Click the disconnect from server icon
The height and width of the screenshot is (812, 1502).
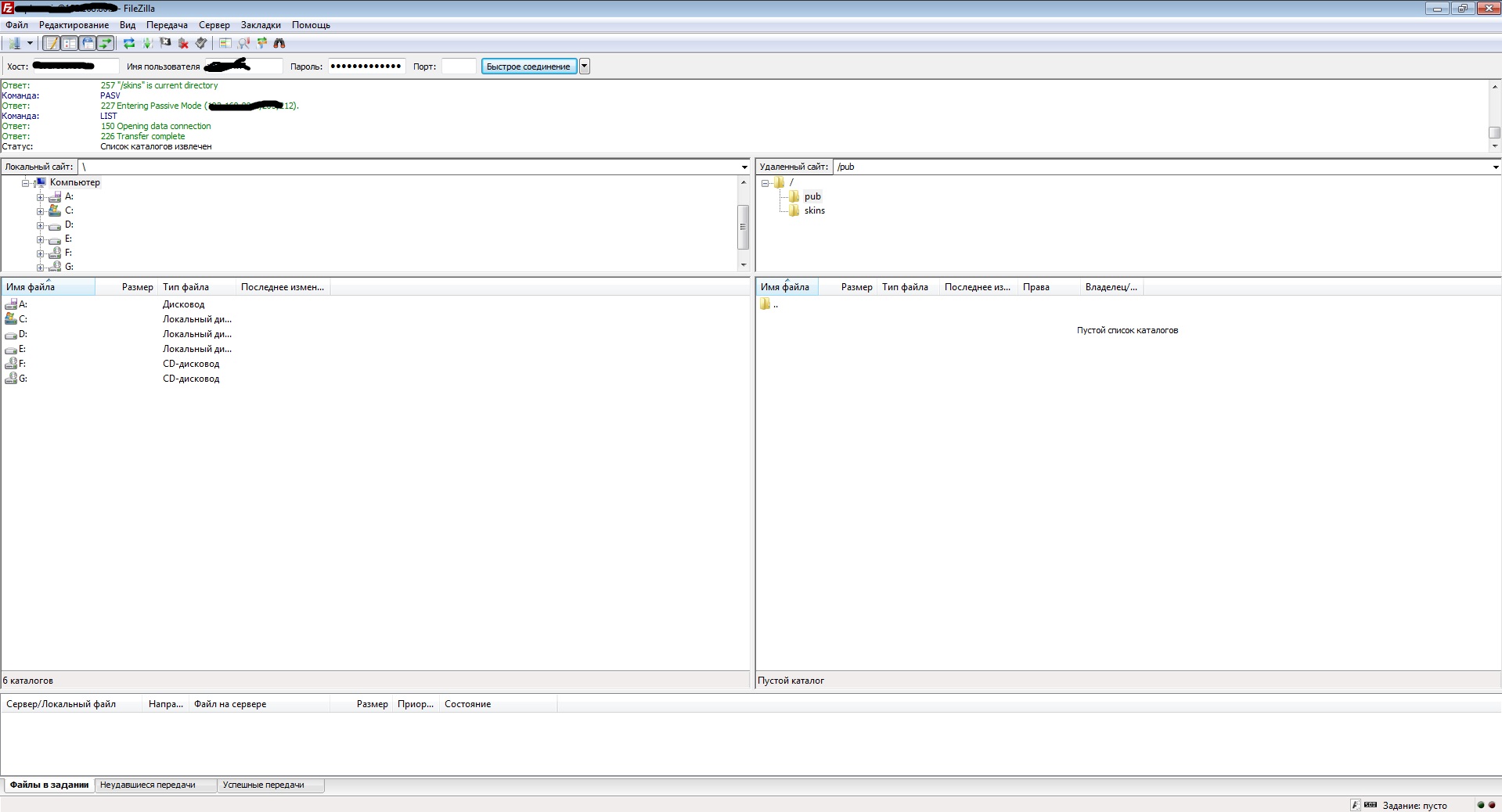(x=183, y=44)
